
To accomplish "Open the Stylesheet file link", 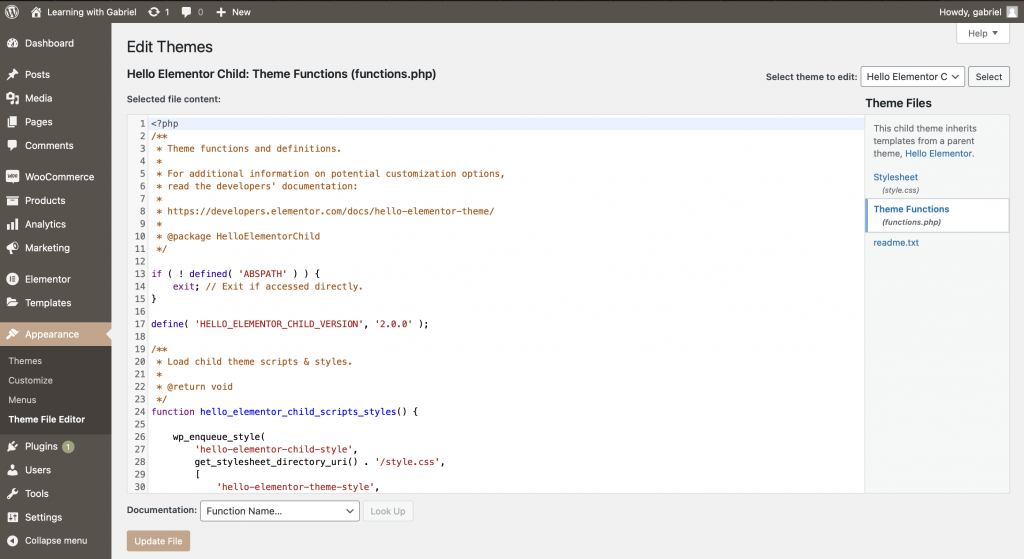I will [x=895, y=177].
